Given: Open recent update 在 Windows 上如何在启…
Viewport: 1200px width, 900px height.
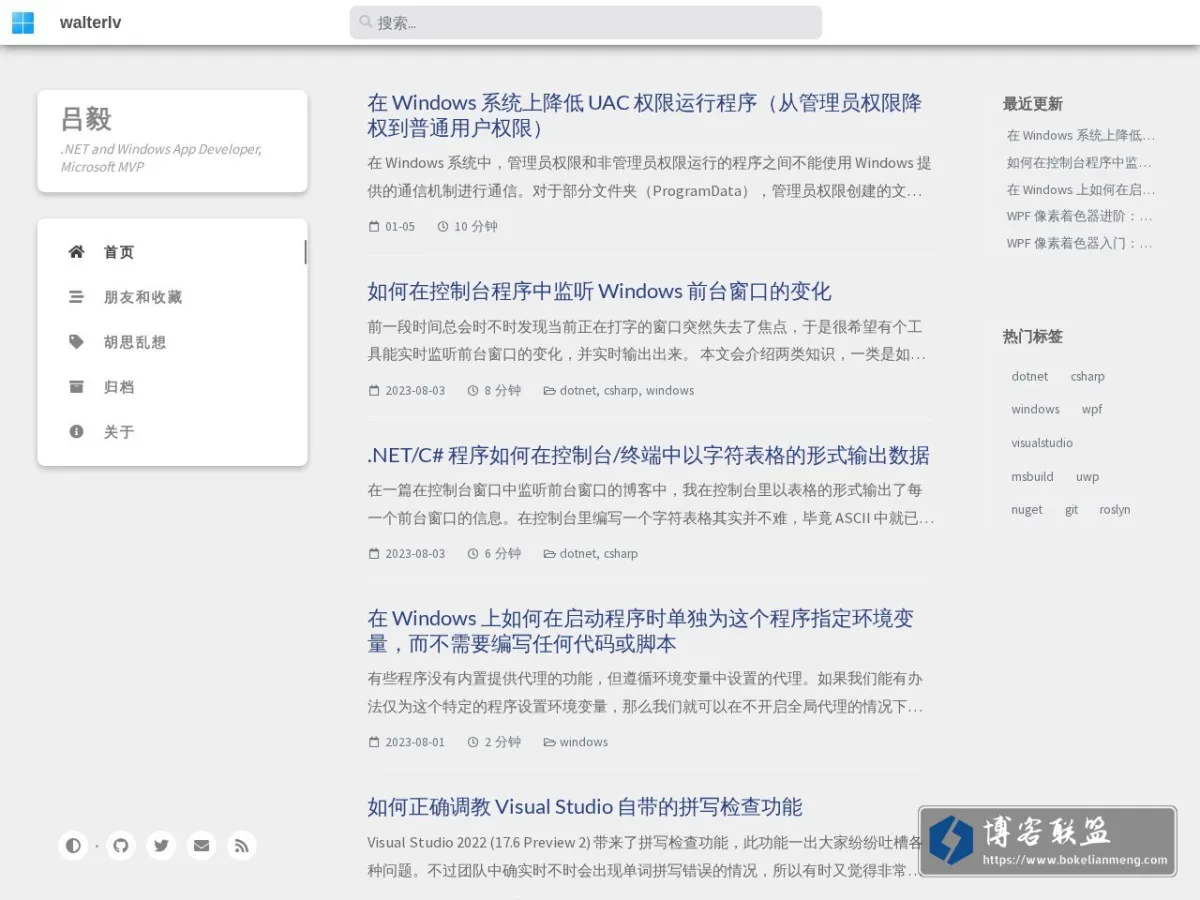Looking at the screenshot, I should tap(1081, 190).
